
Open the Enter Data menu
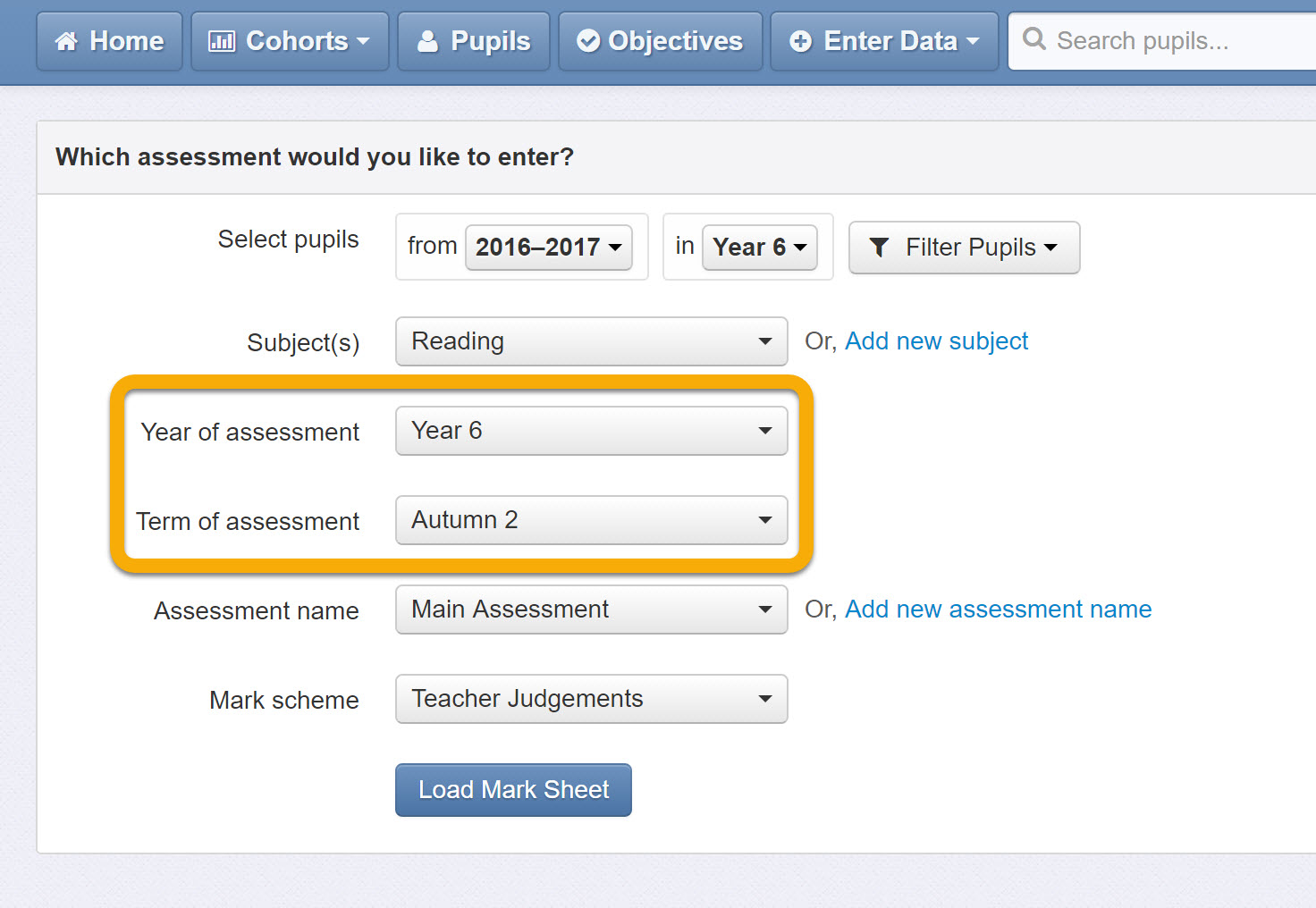click(x=884, y=41)
